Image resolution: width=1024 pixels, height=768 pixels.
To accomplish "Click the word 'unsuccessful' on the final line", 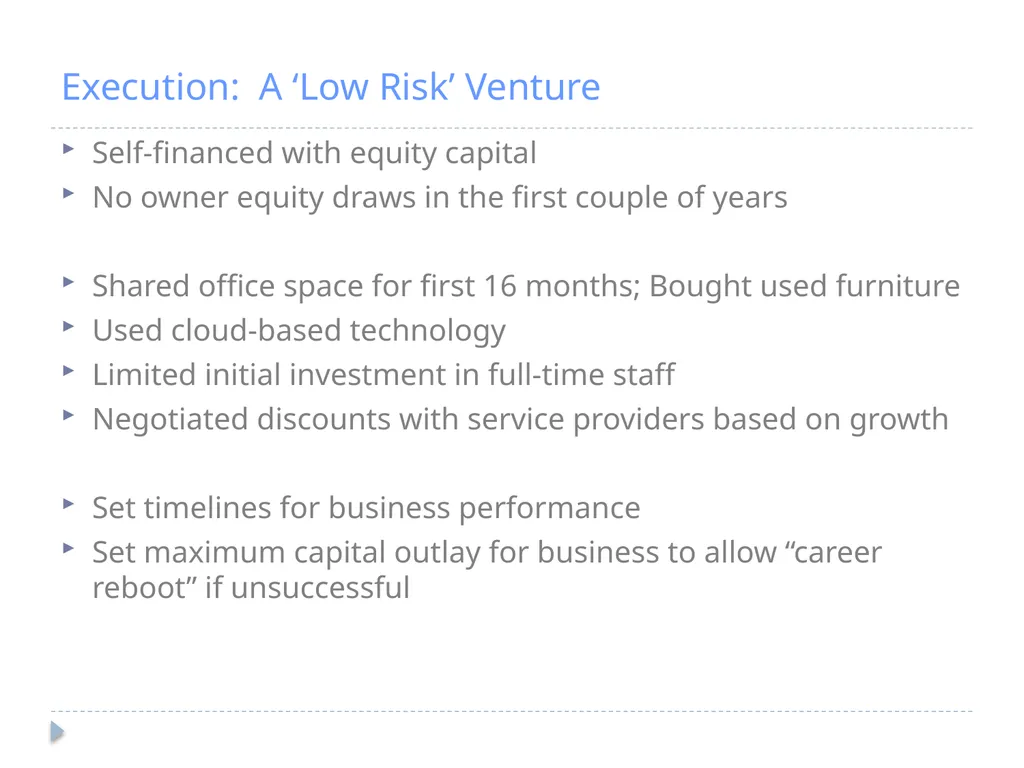I will pos(320,587).
